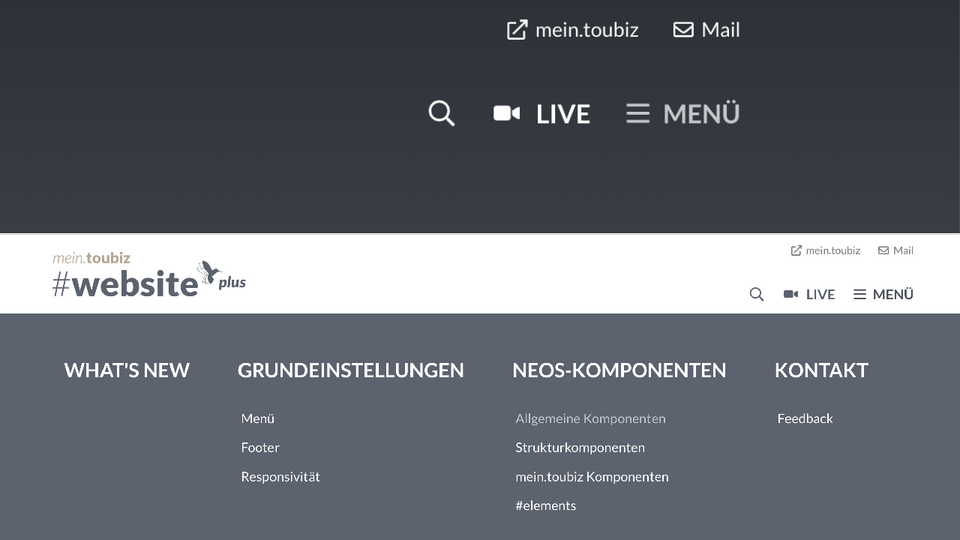Open the large MENÜ hamburger icon

(x=638, y=113)
